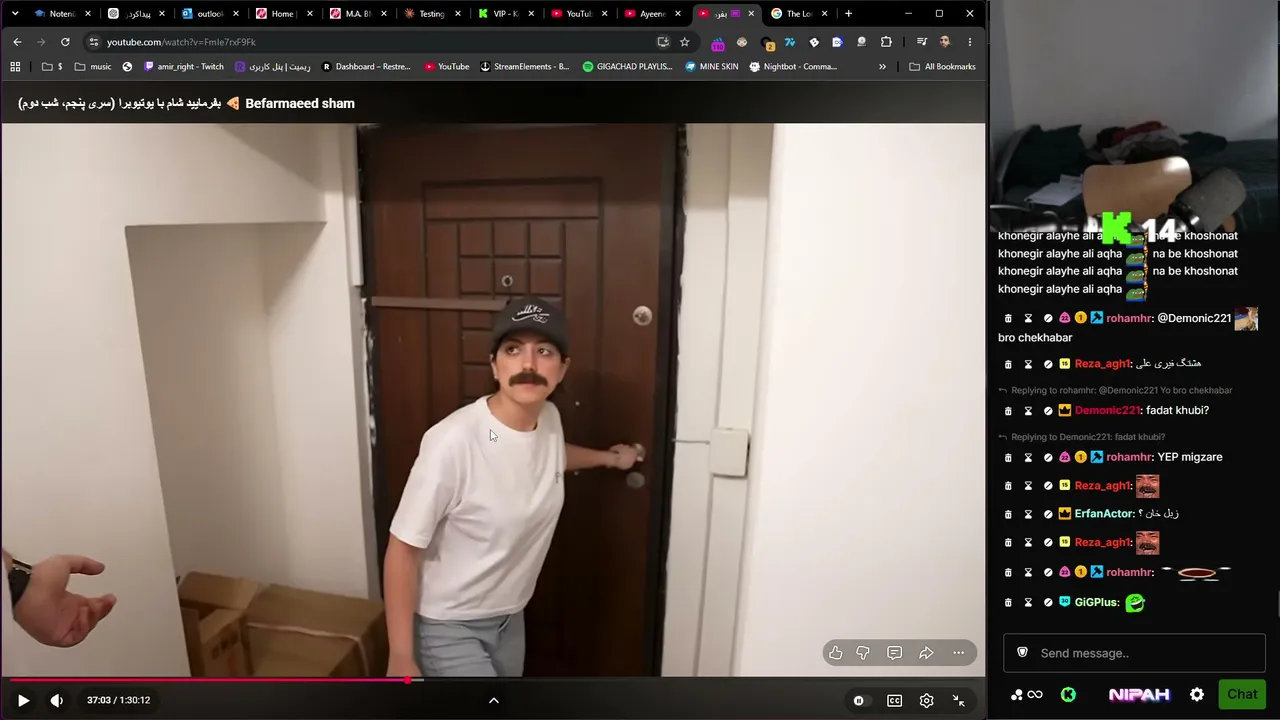Image resolution: width=1280 pixels, height=720 pixels.
Task: Open the GiGPlus username in chat
Action: (x=1096, y=603)
